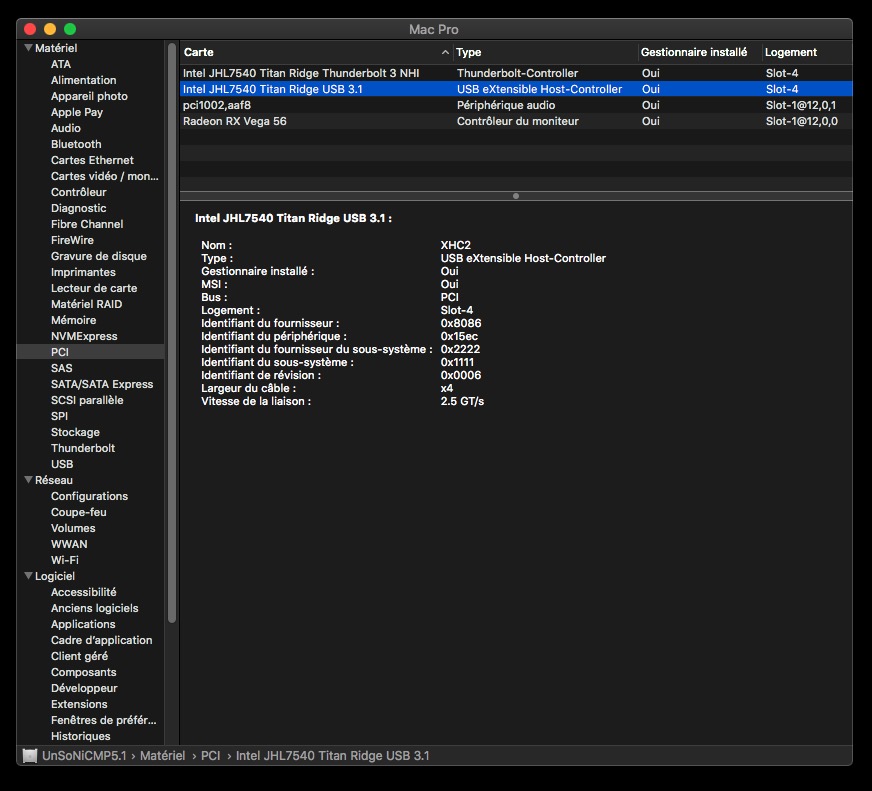The height and width of the screenshot is (791, 872).
Task: Select Appareil photo in sidebar
Action: point(89,96)
